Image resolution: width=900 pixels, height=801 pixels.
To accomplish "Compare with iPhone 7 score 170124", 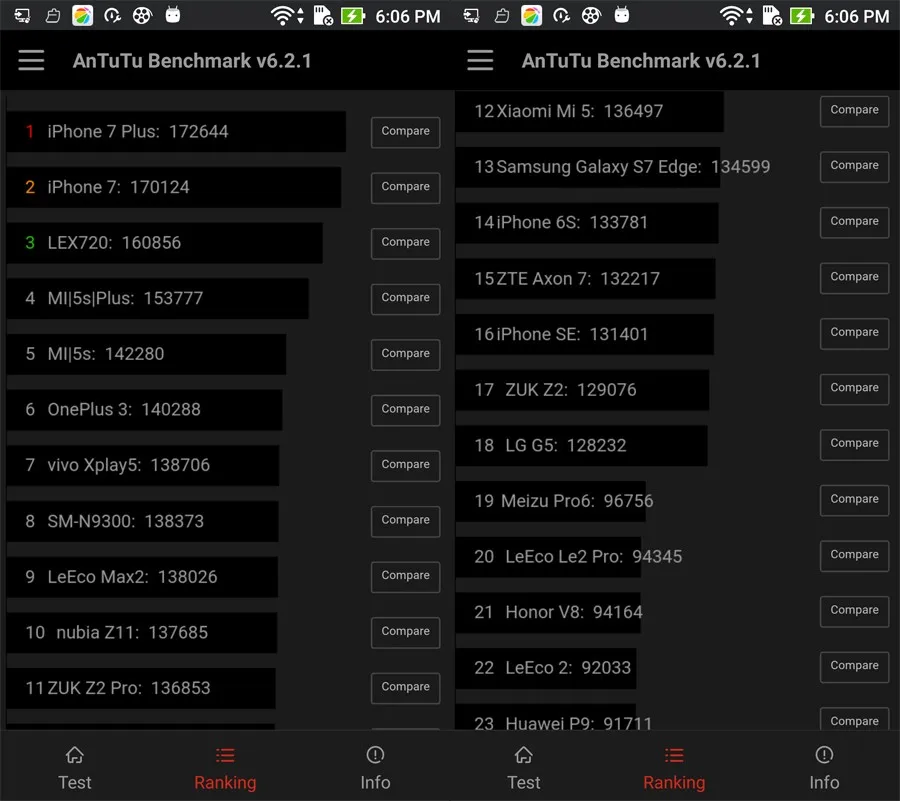I will click(x=405, y=188).
